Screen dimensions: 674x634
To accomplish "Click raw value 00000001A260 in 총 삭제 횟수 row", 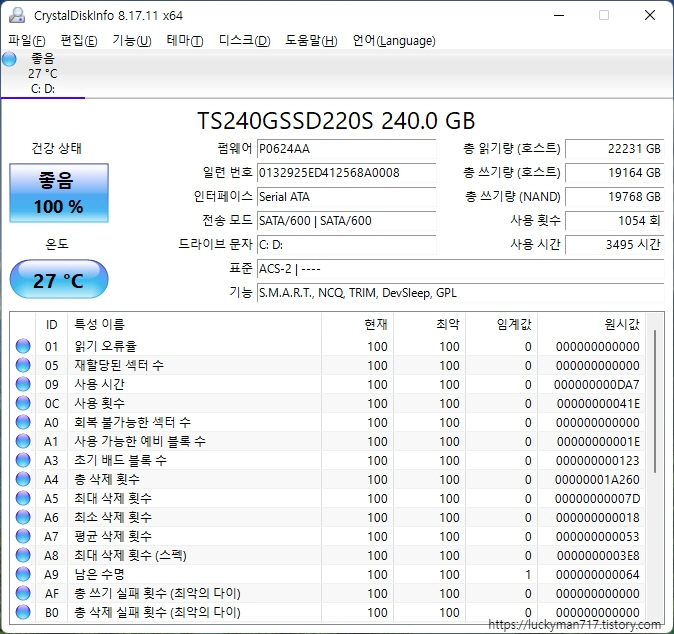I will [x=597, y=479].
